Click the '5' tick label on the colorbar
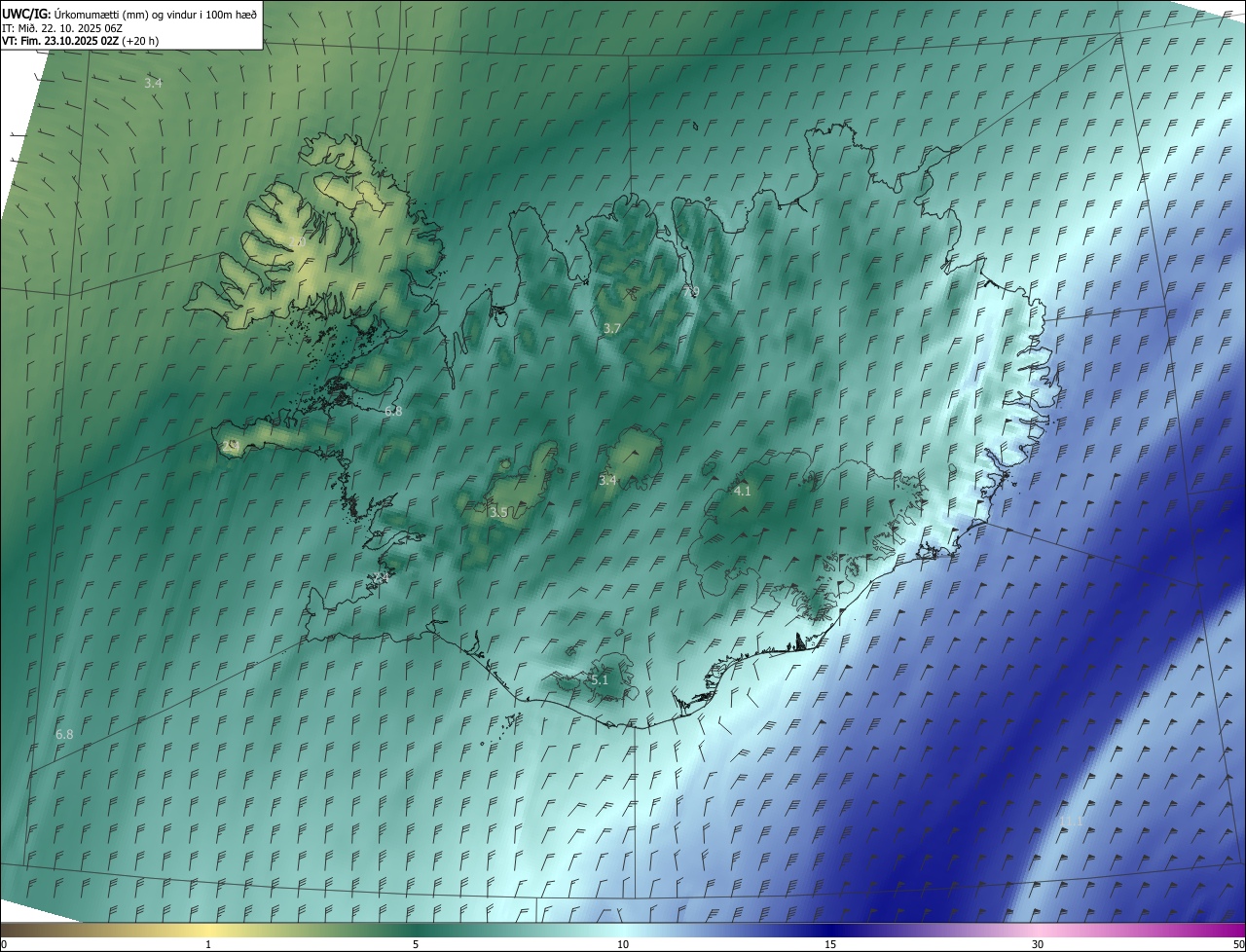Screen dimensions: 1246x952 point(416,944)
